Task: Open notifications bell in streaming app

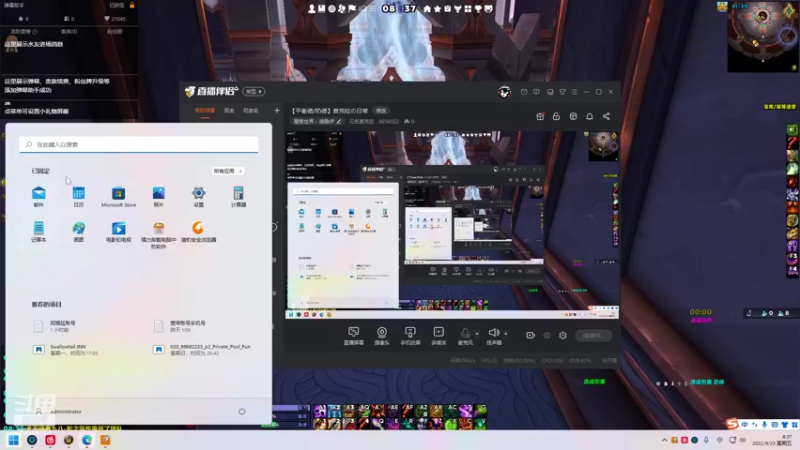Action: [x=589, y=116]
